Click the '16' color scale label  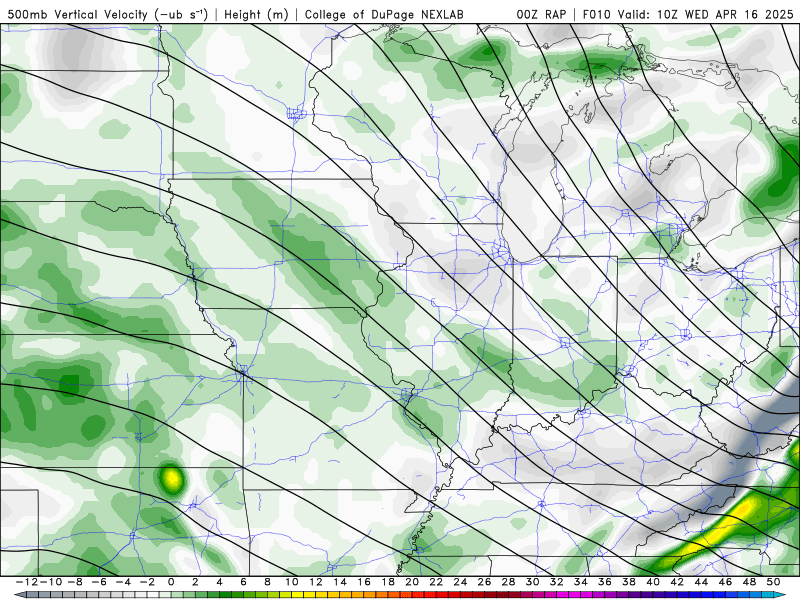(364, 582)
